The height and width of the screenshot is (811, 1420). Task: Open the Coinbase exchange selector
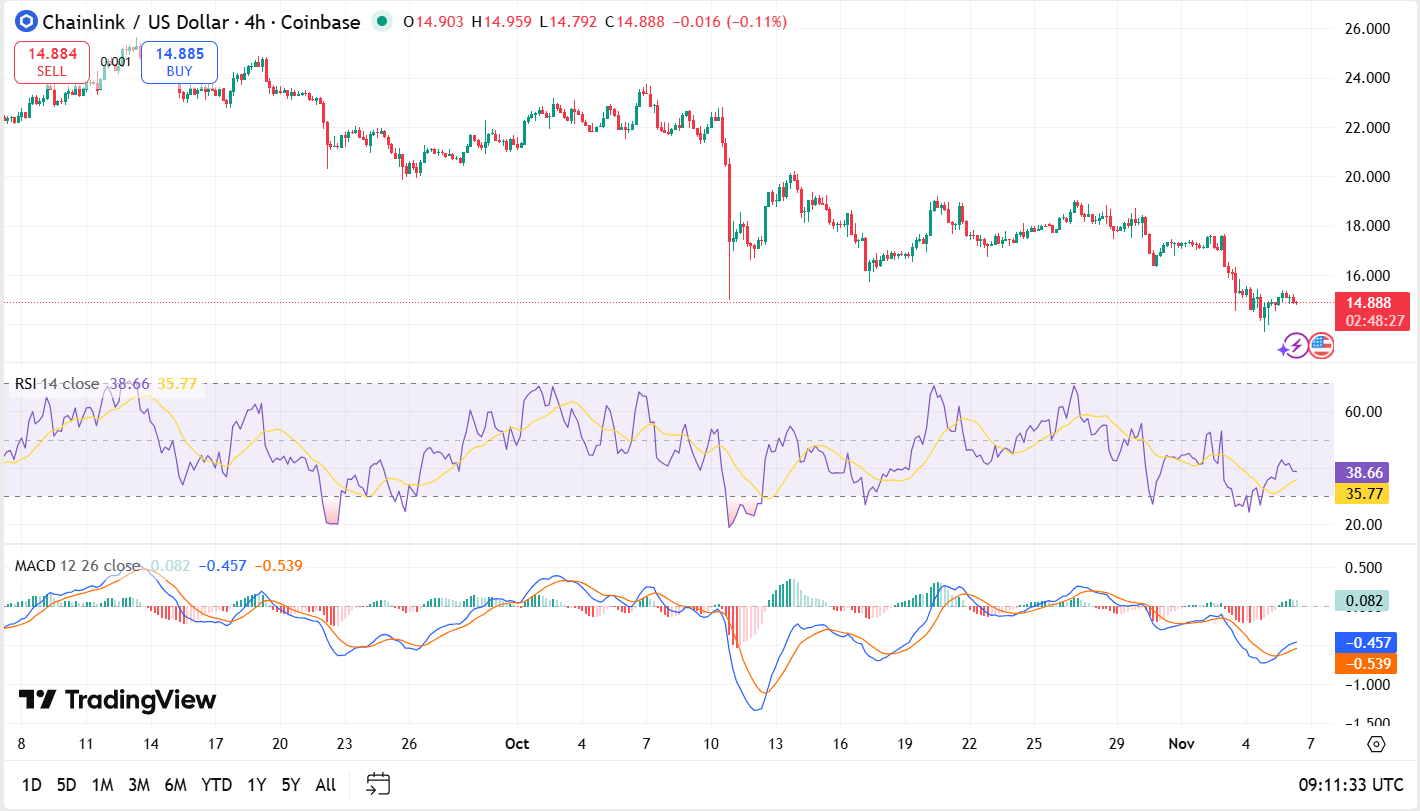[320, 21]
